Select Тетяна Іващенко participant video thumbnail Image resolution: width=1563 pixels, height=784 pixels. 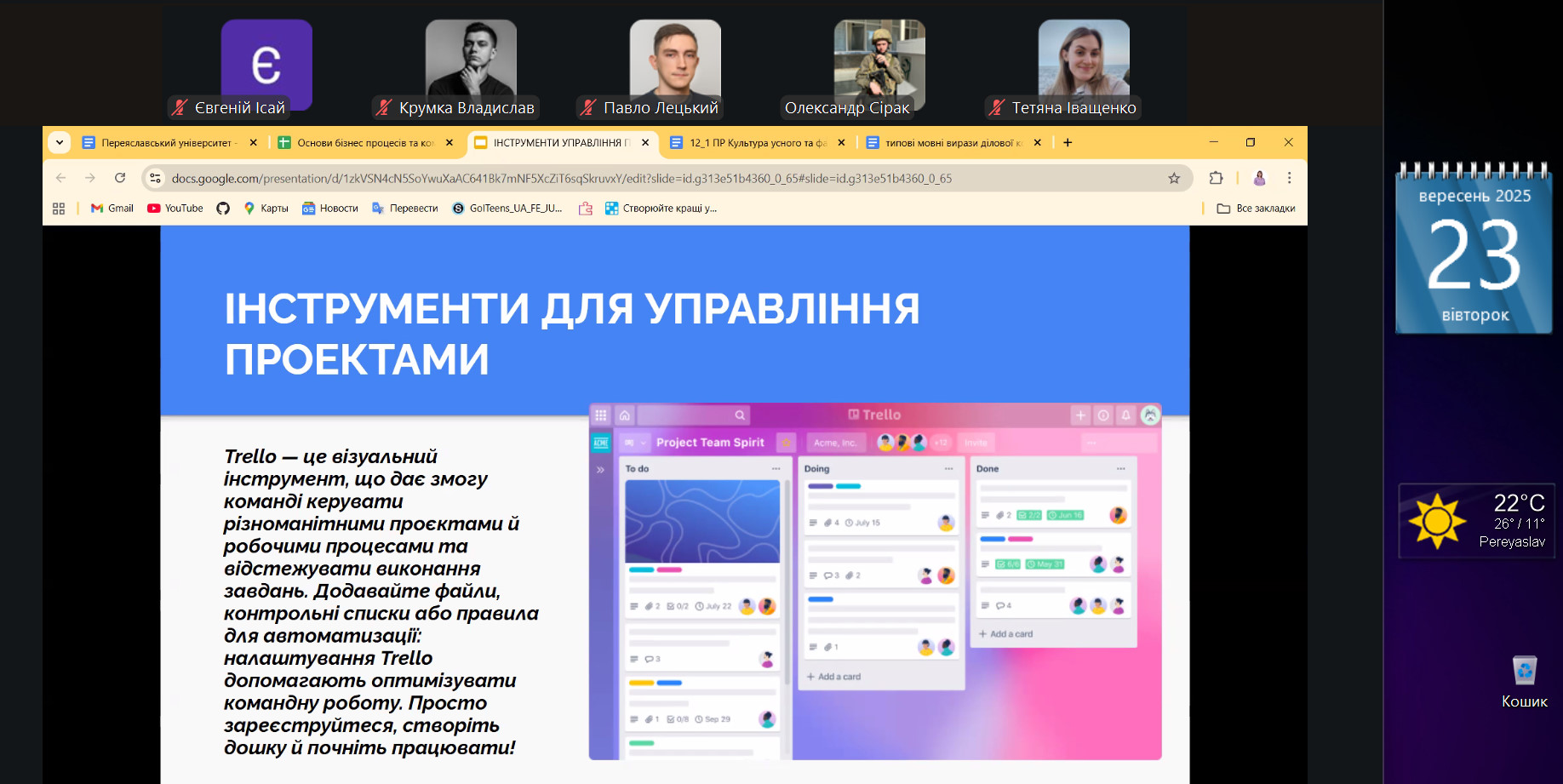coord(1083,64)
